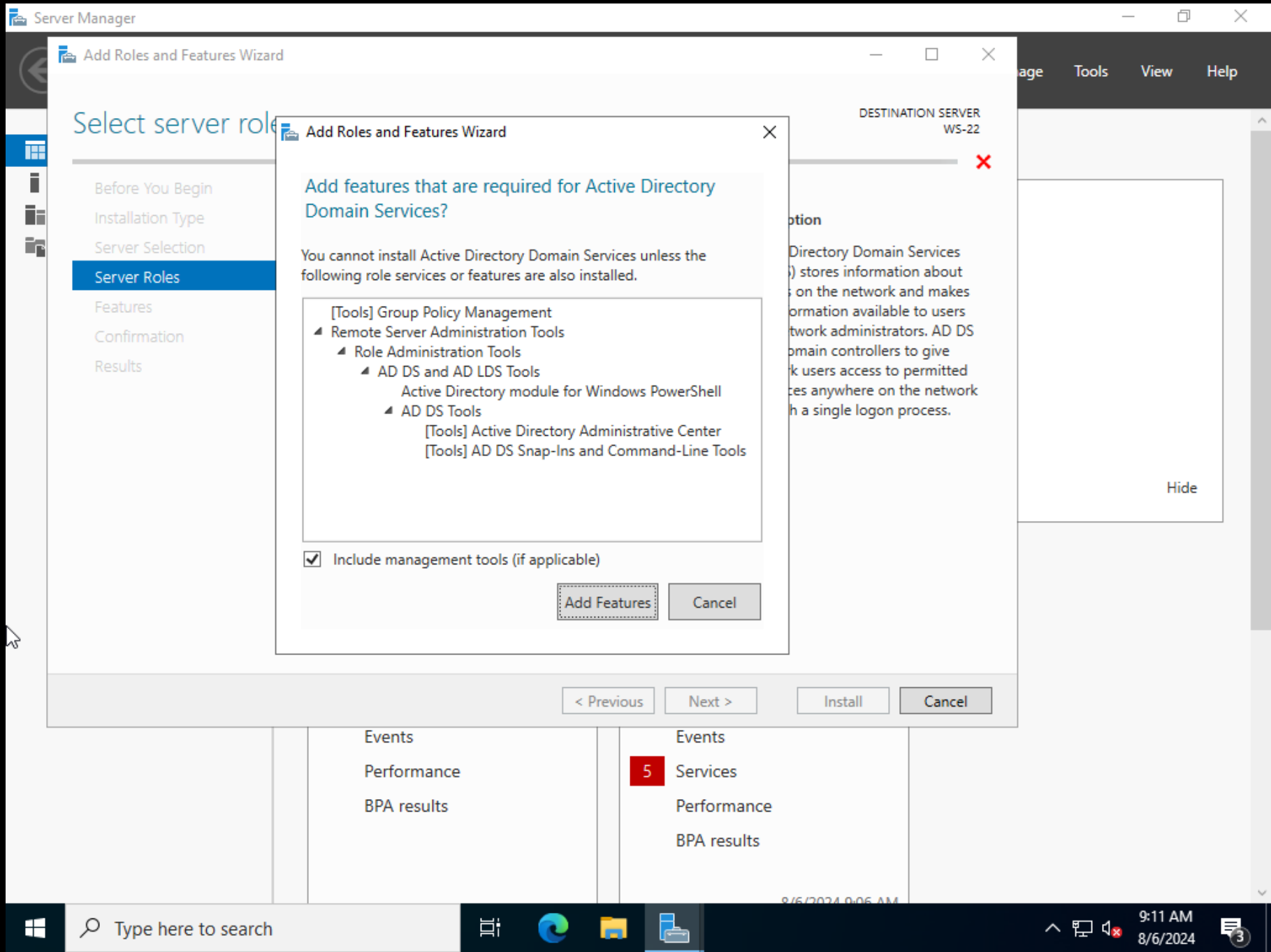Toggle Include management tools checkbox
This screenshot has width=1271, height=952.
pyautogui.click(x=312, y=559)
